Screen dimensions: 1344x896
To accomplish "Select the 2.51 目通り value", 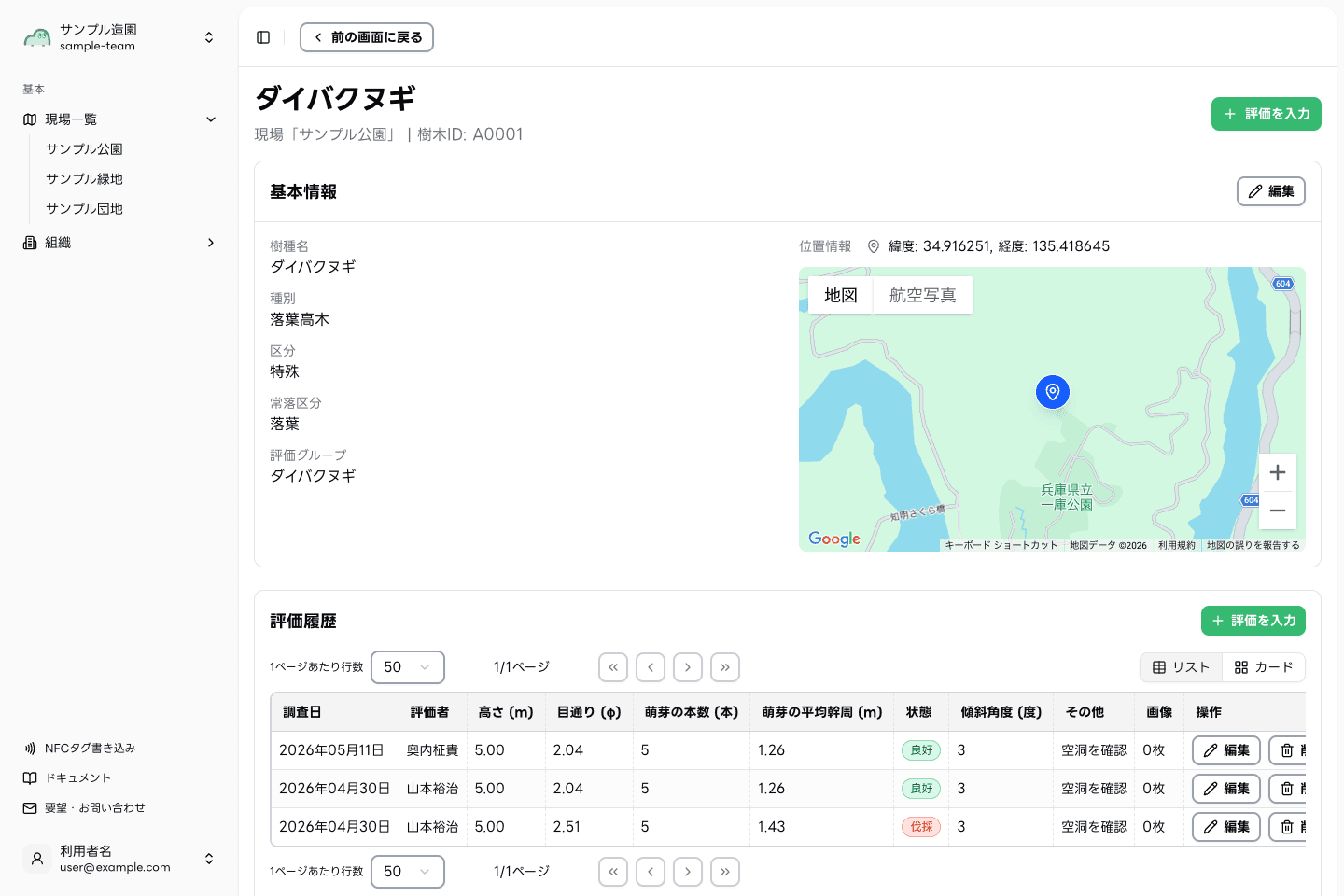I will pos(567,827).
